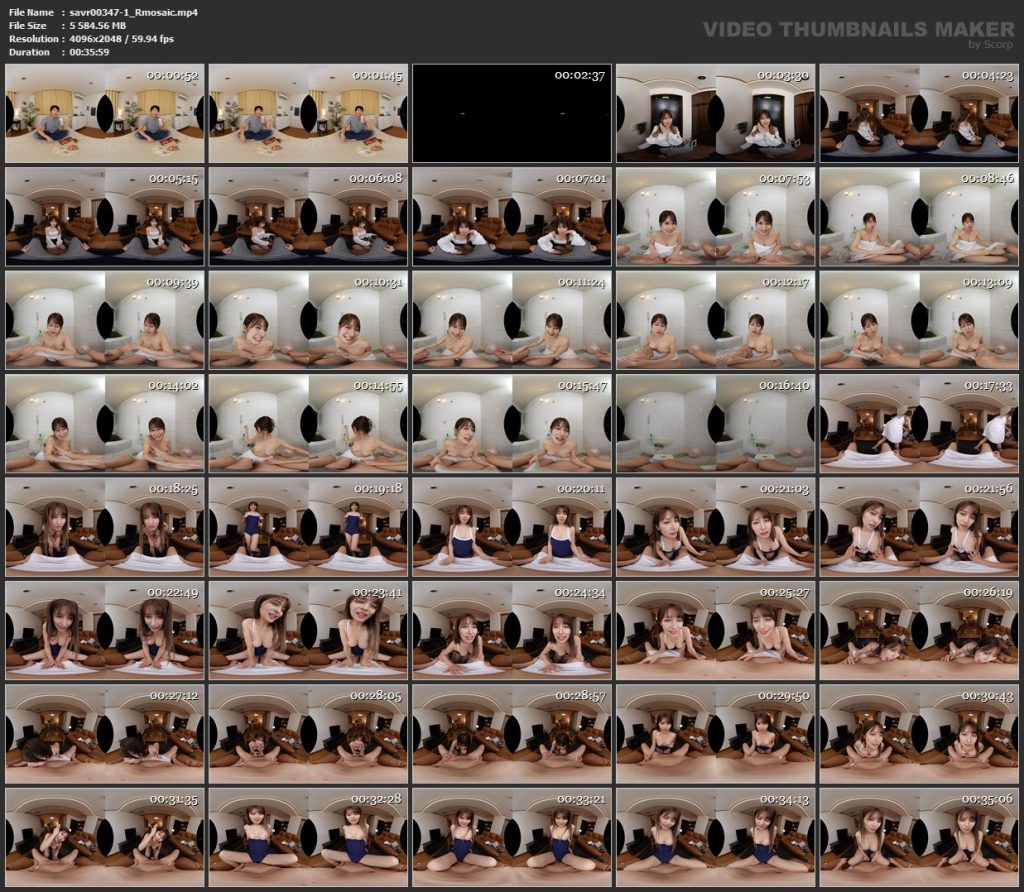Select the Resolution 4096x2048 info line
The width and height of the screenshot is (1024, 892).
(x=91, y=39)
